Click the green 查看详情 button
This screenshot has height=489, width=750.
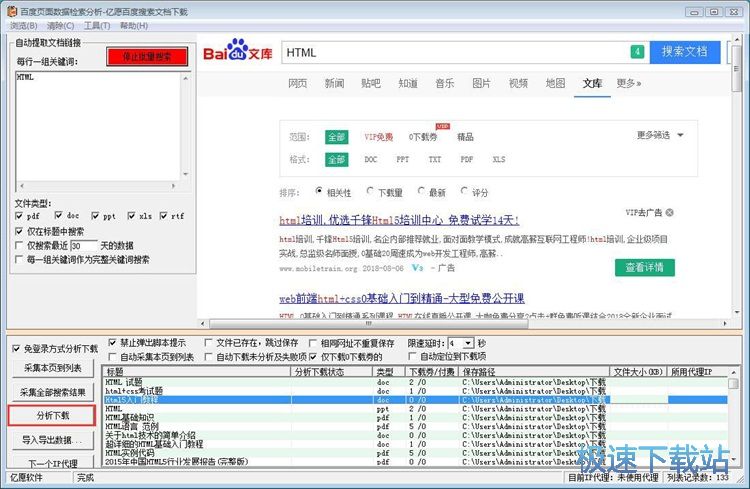point(645,267)
